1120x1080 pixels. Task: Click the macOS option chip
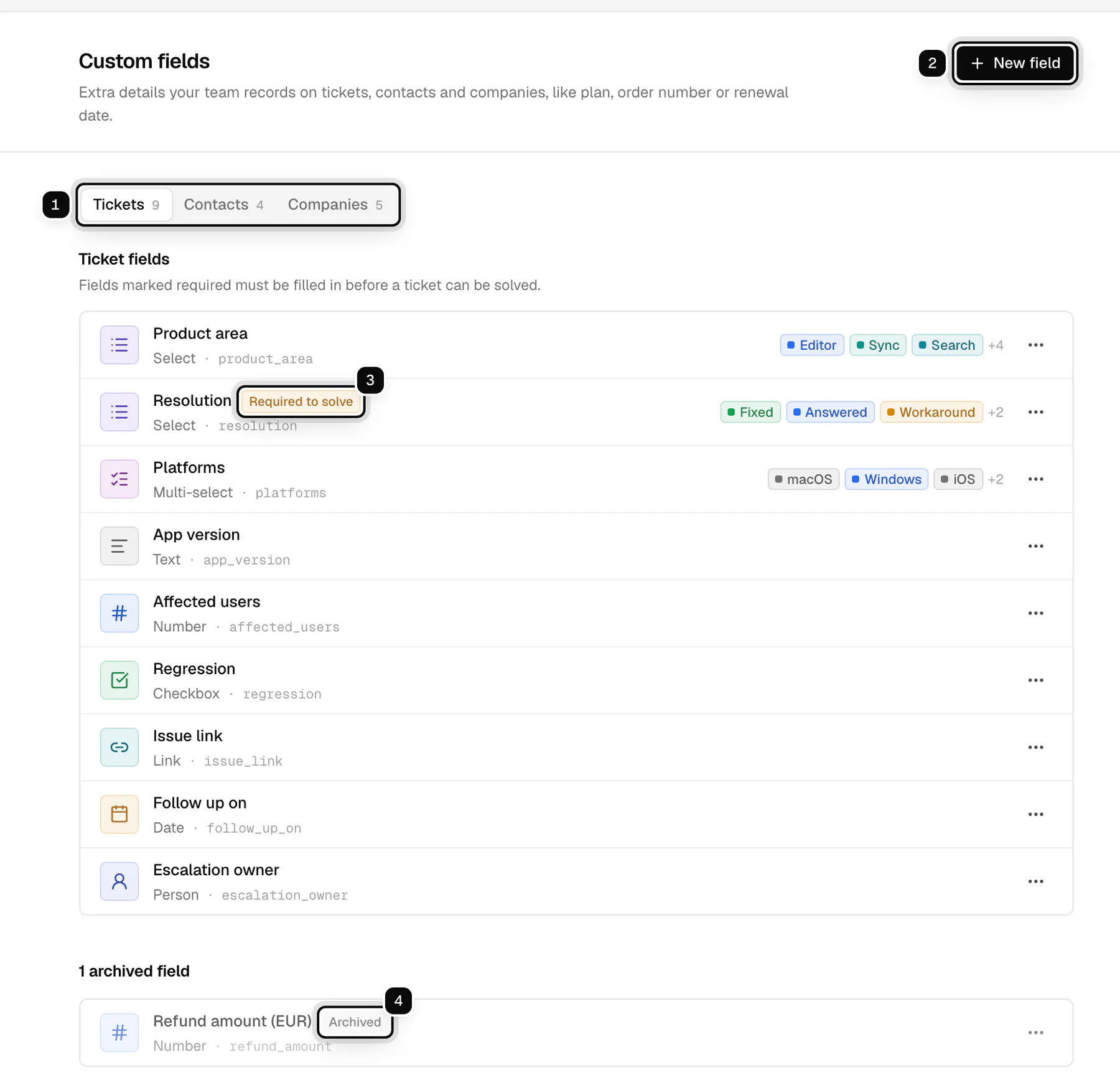click(803, 479)
